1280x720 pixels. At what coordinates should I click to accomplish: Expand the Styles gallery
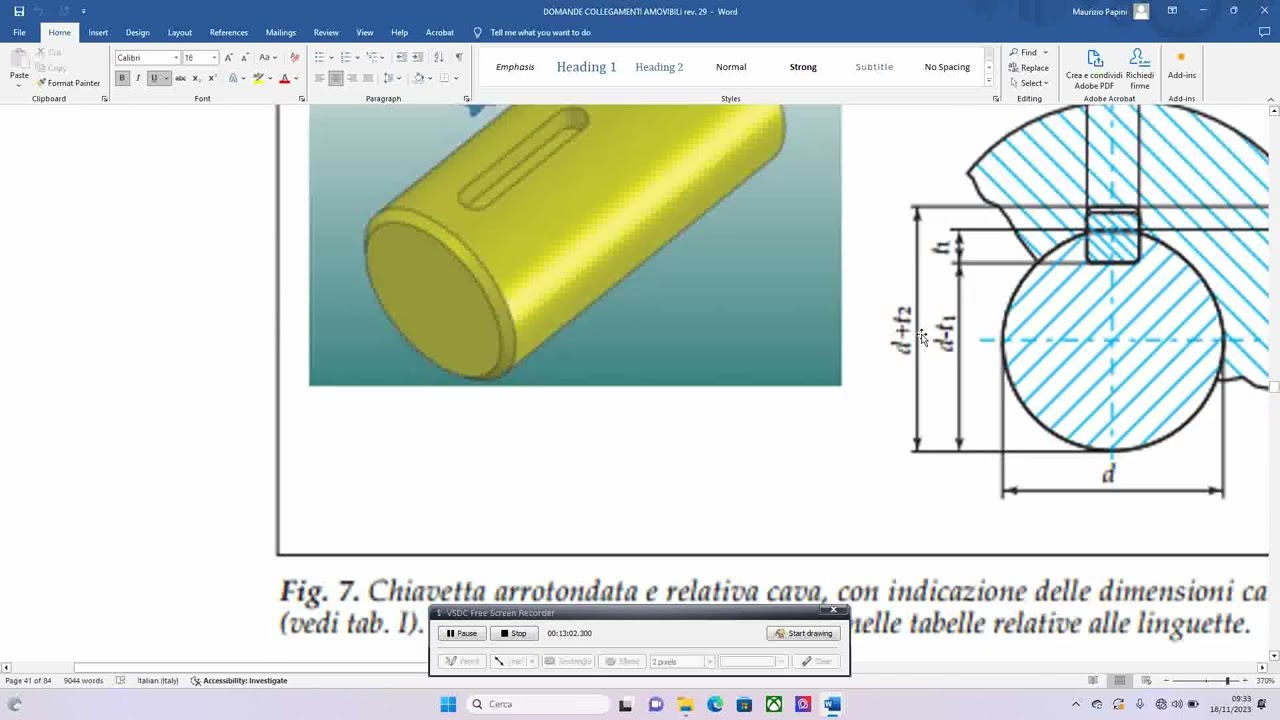pyautogui.click(x=989, y=82)
